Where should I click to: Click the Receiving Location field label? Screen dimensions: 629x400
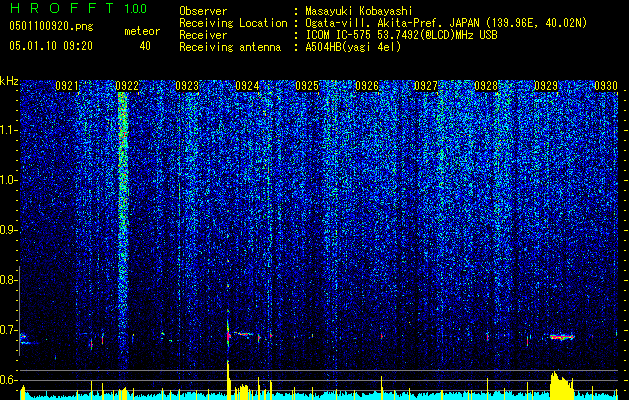pyautogui.click(x=233, y=23)
